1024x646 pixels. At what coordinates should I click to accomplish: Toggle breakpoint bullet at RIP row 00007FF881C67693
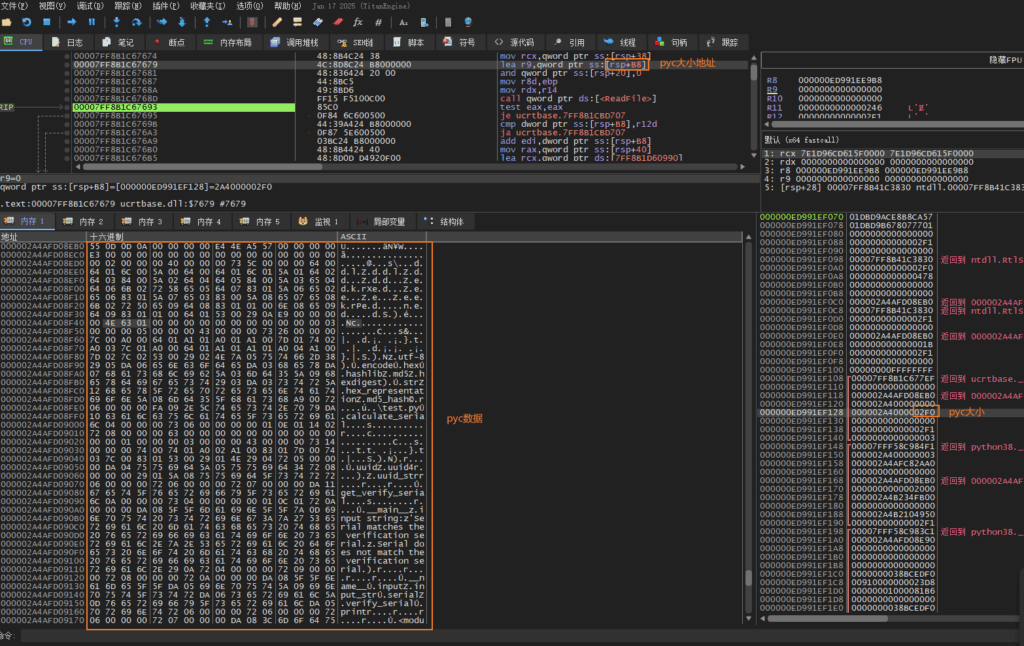[67, 107]
